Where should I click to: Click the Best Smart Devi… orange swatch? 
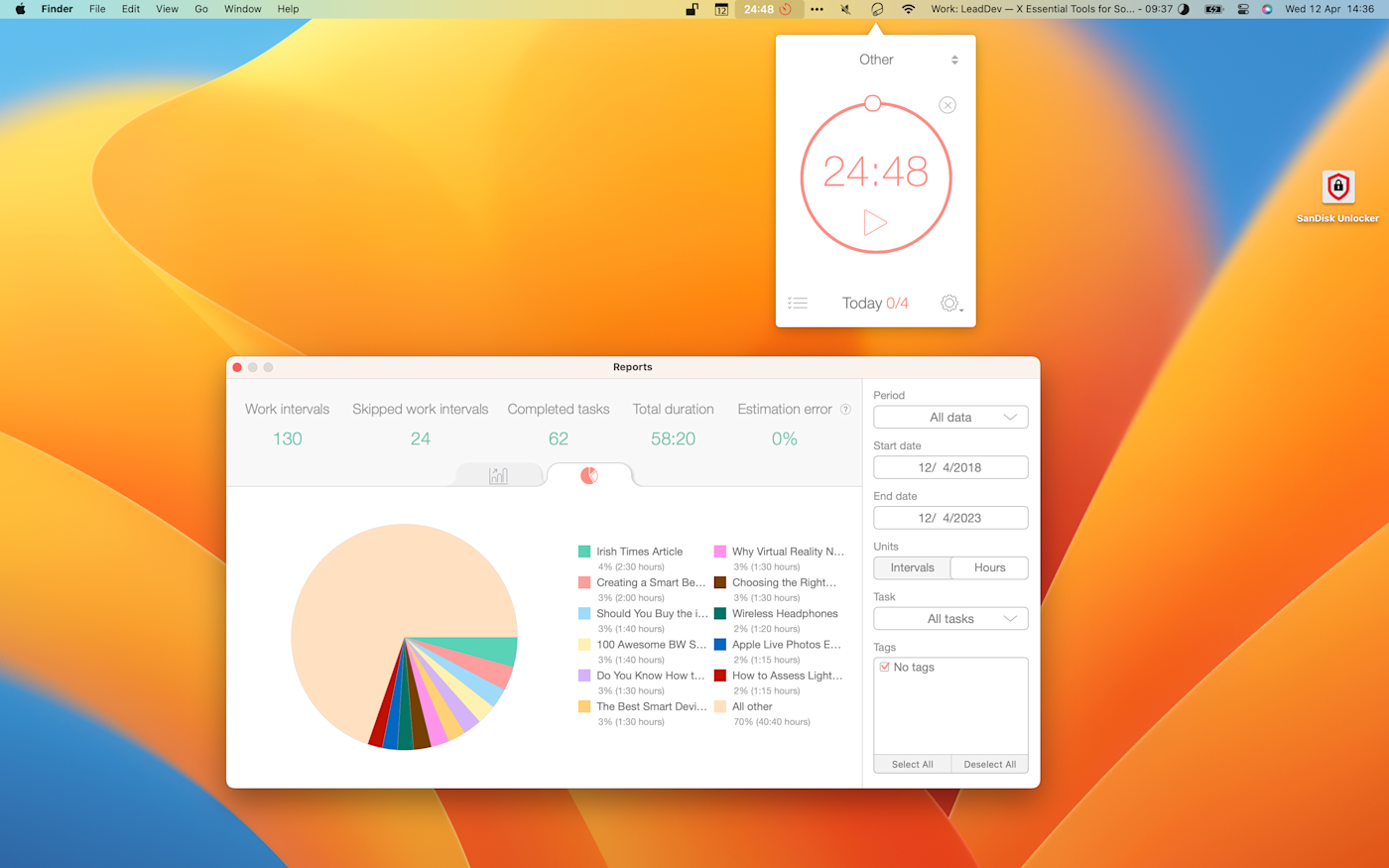coord(584,706)
